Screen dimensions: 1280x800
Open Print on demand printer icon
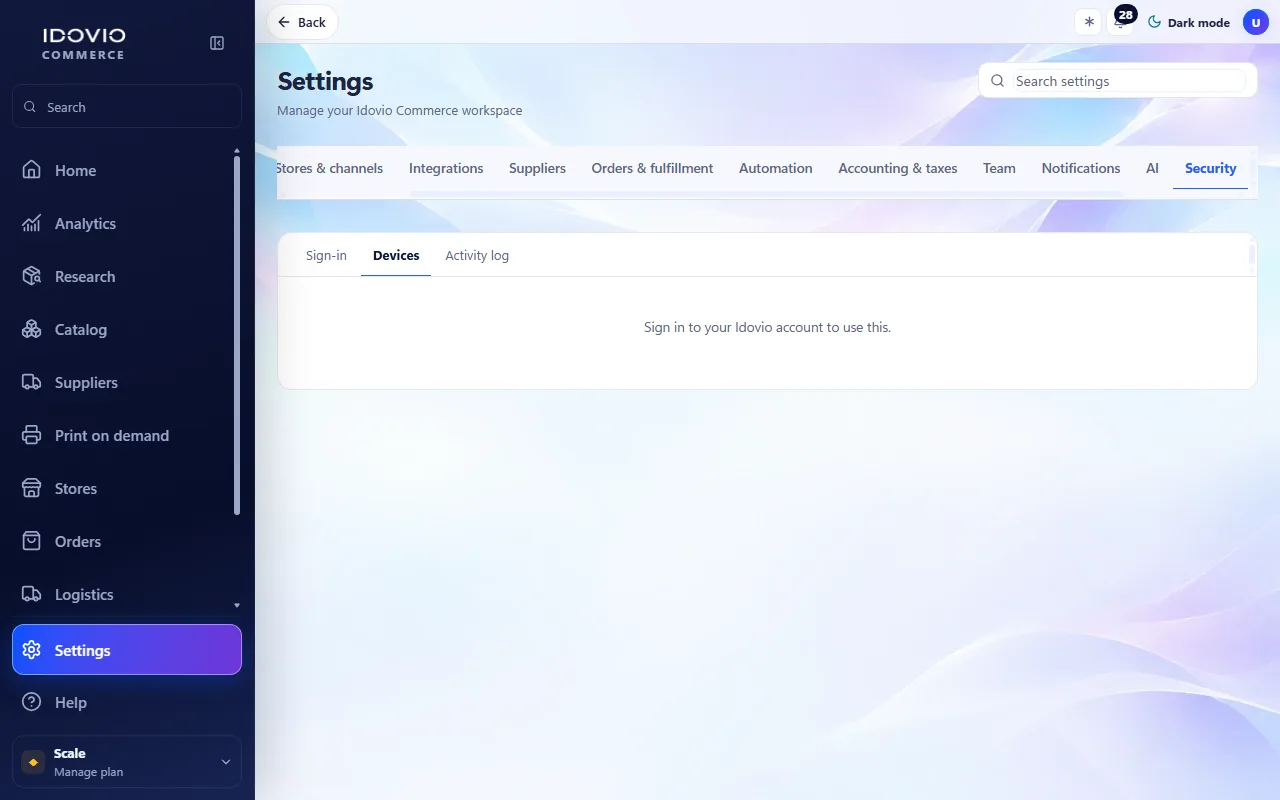click(x=32, y=435)
